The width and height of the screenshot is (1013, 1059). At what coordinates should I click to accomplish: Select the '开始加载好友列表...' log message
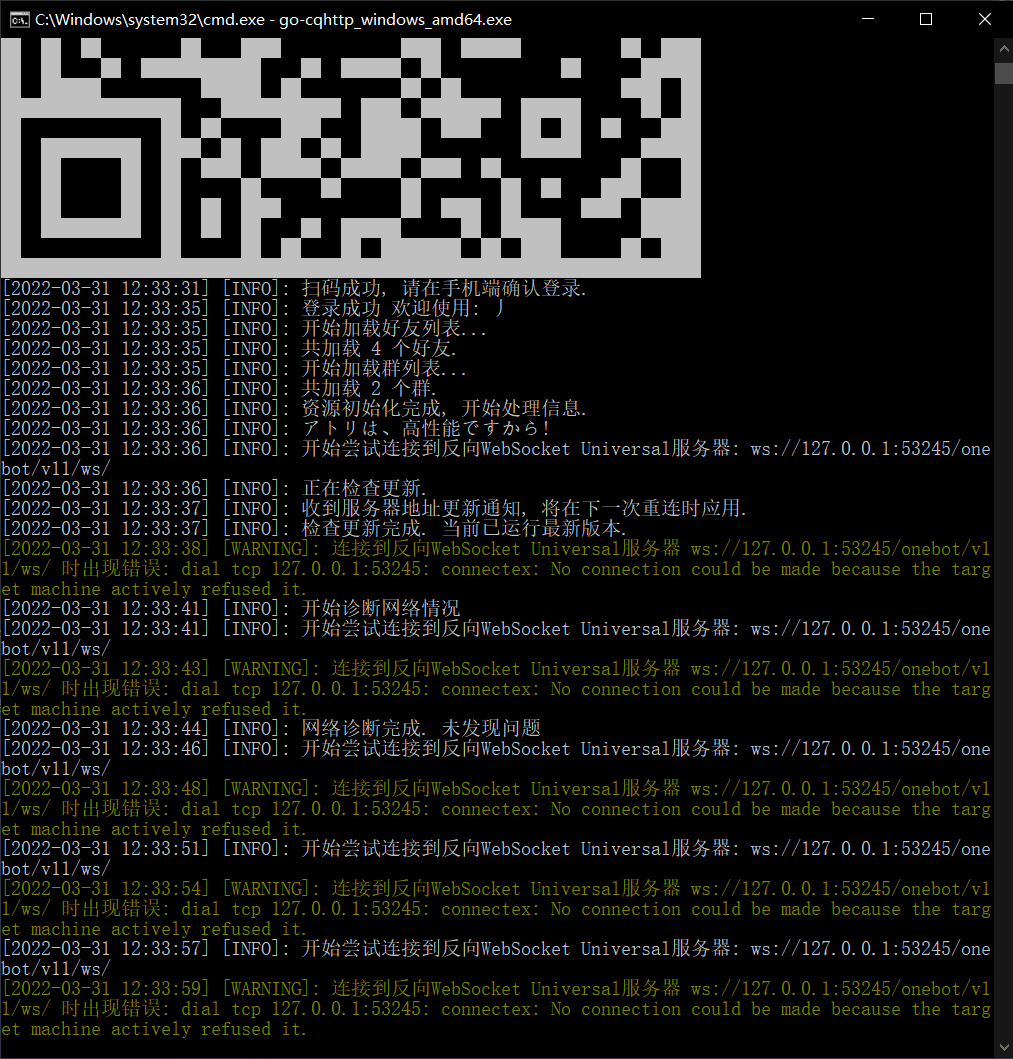tap(394, 329)
